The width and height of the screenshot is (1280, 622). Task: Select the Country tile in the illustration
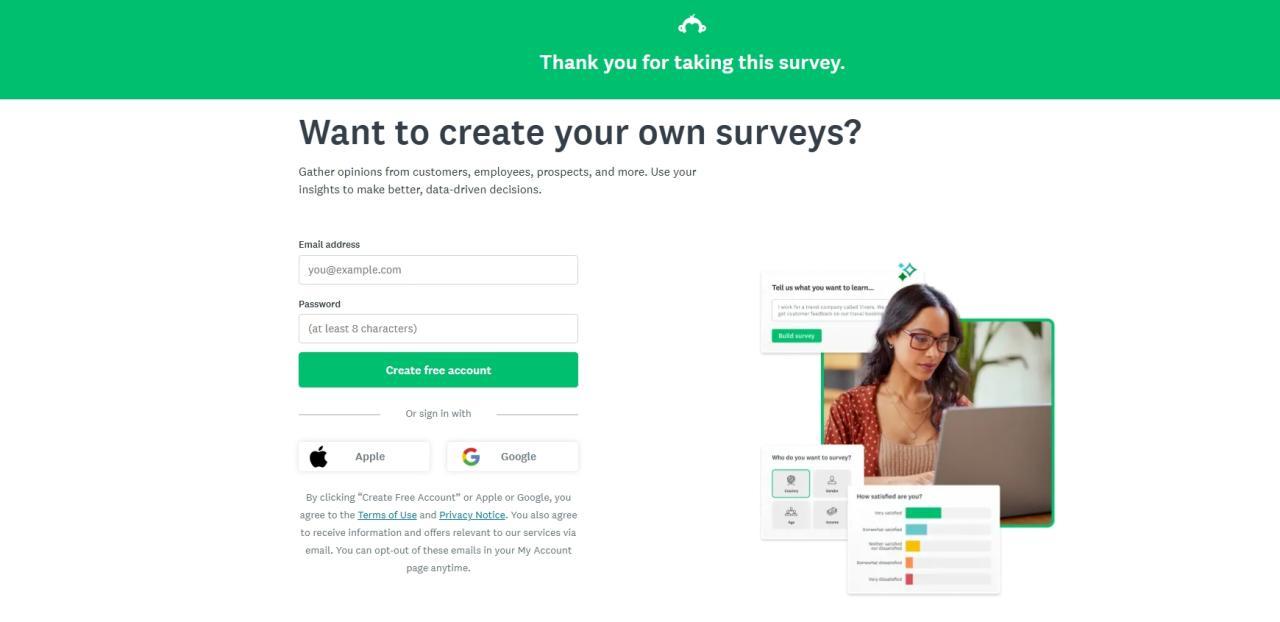(x=791, y=484)
